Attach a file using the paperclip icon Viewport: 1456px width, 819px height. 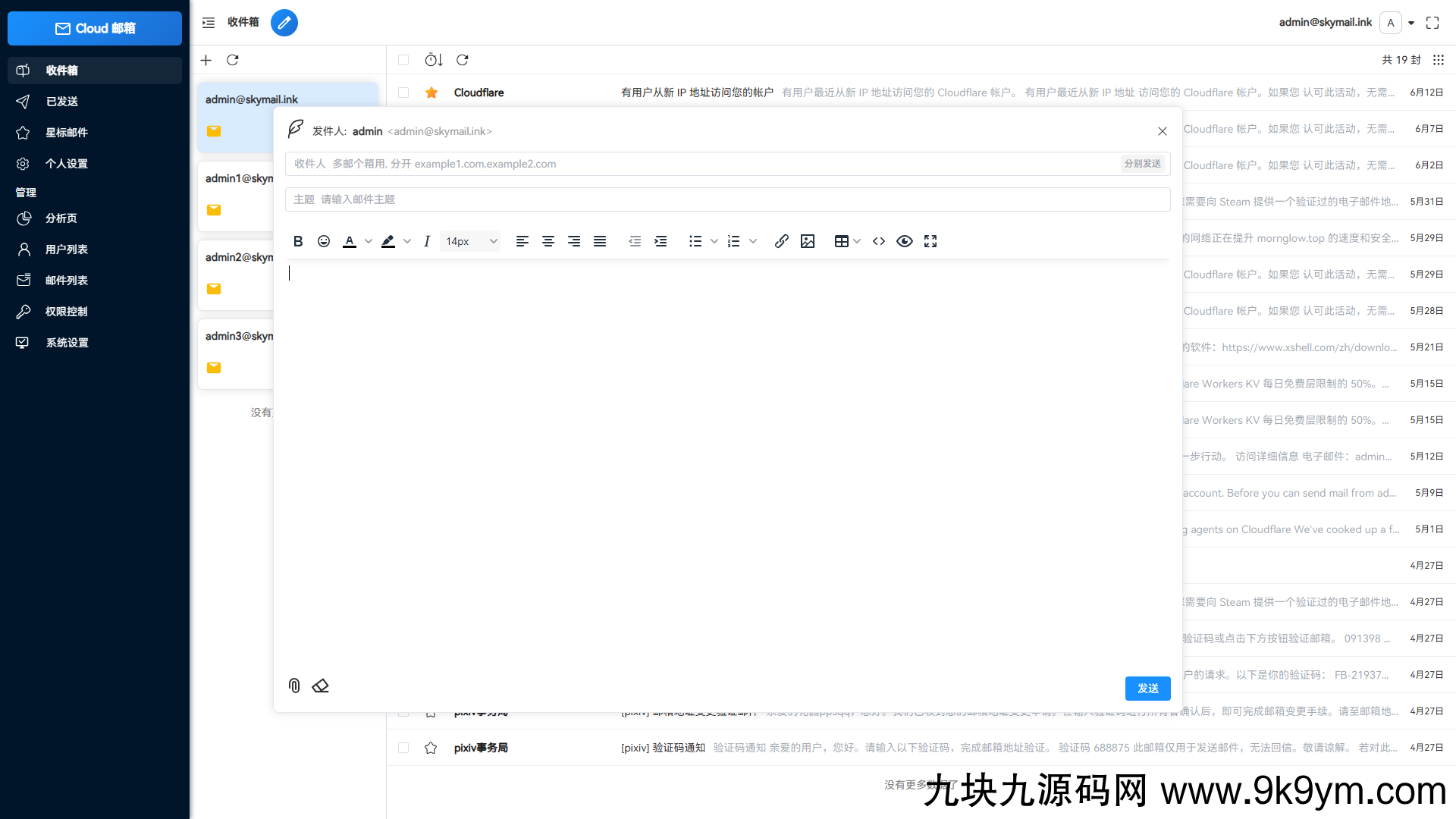(x=293, y=686)
